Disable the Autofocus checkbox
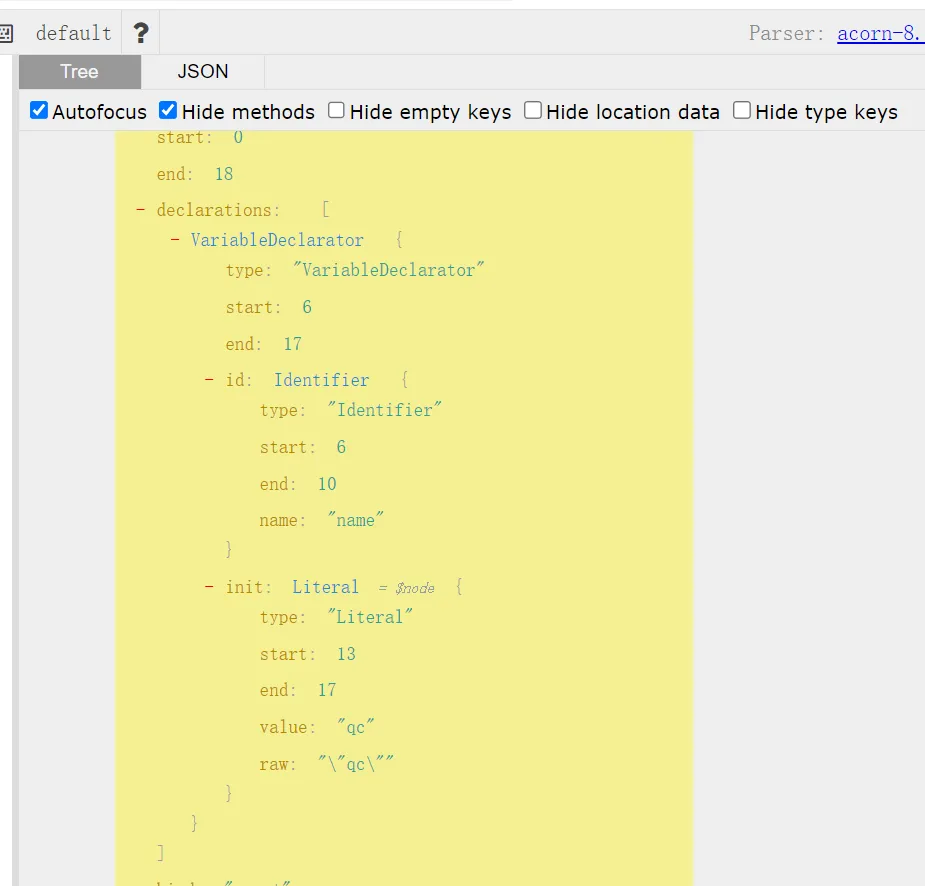 tap(39, 111)
